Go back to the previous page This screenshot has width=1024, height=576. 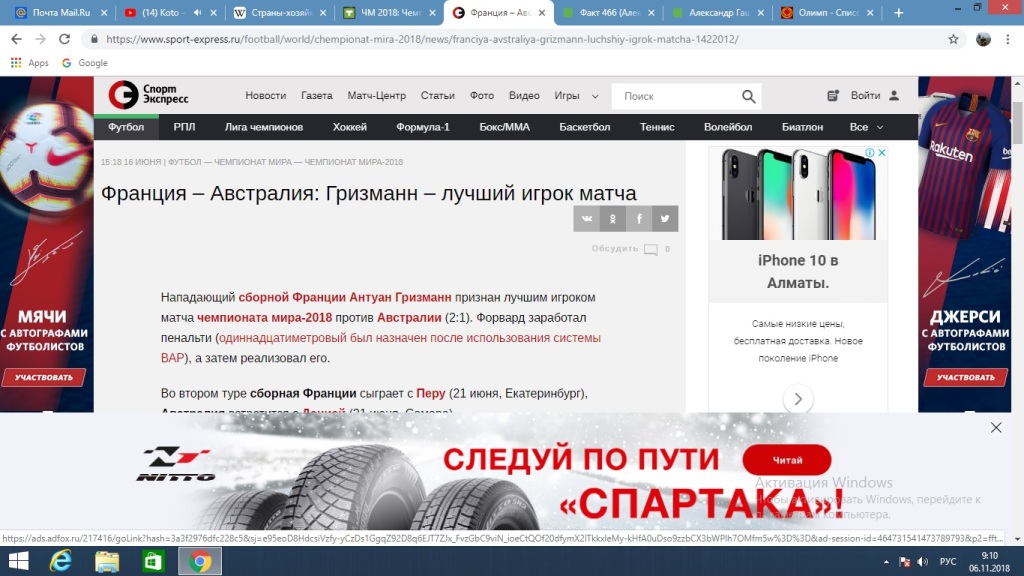coord(16,39)
